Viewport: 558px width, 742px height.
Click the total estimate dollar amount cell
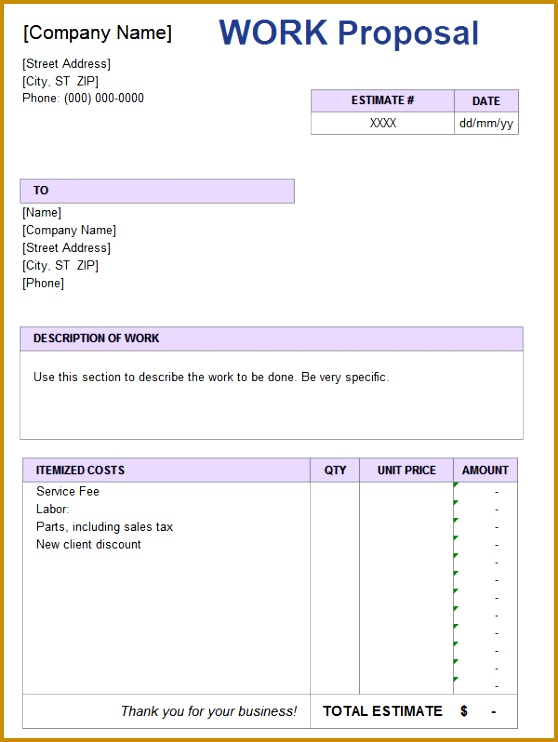(485, 711)
